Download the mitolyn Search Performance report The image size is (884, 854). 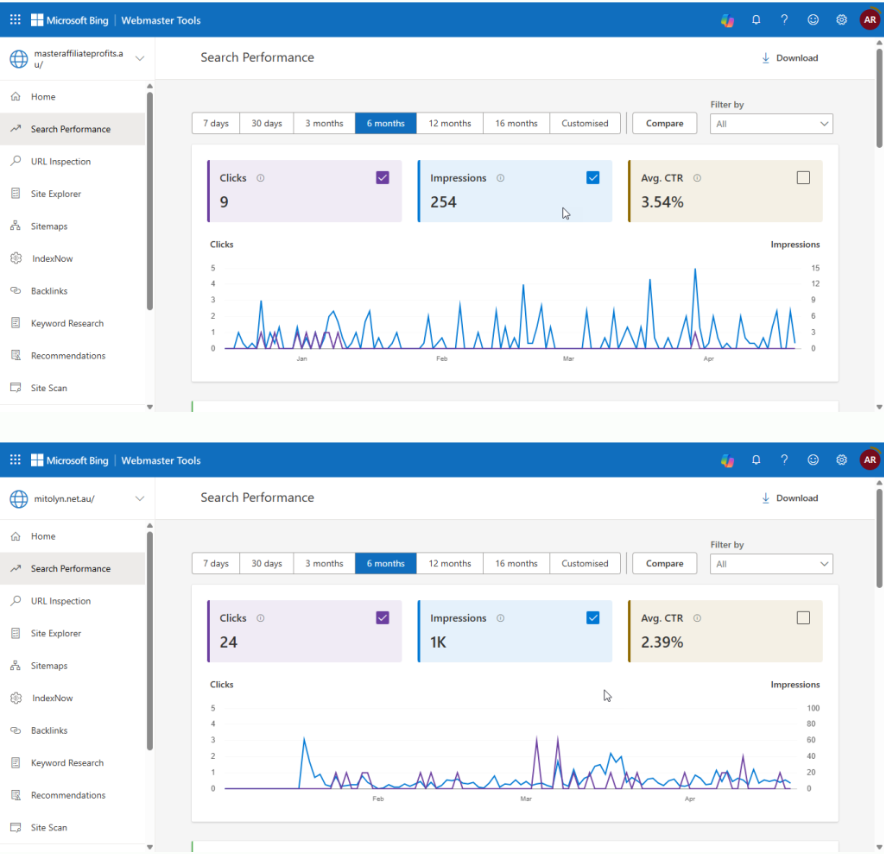point(790,498)
